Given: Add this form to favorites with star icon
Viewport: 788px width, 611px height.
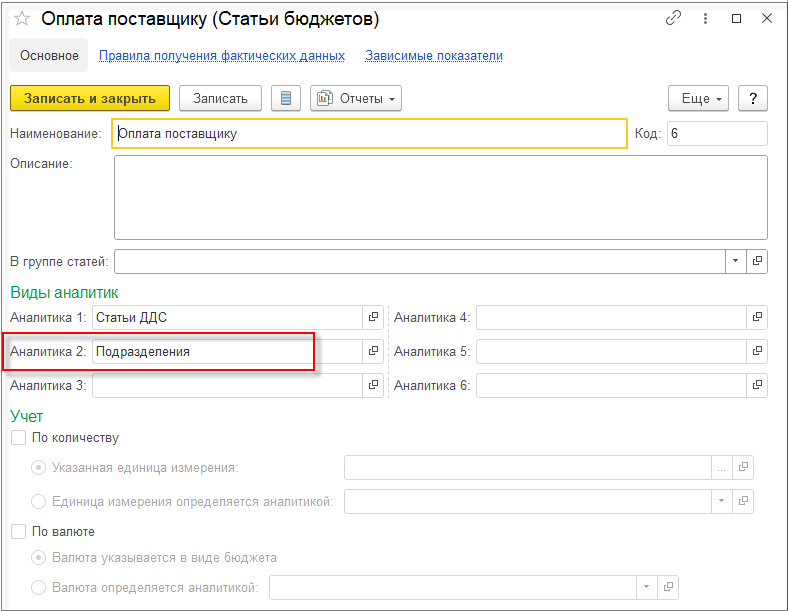Looking at the screenshot, I should click(x=21, y=19).
